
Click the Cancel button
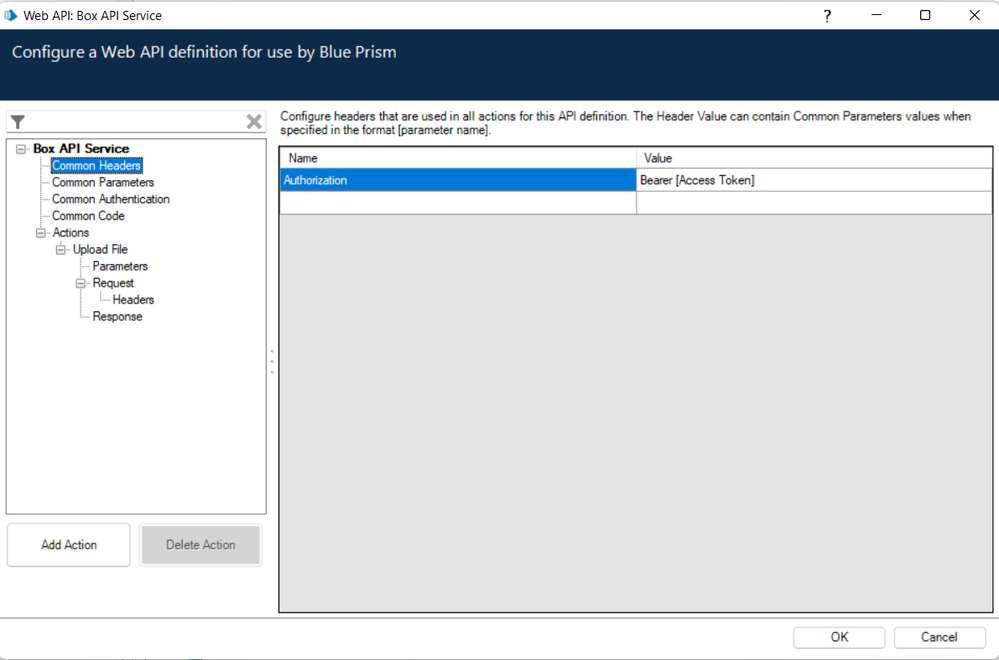coord(939,637)
